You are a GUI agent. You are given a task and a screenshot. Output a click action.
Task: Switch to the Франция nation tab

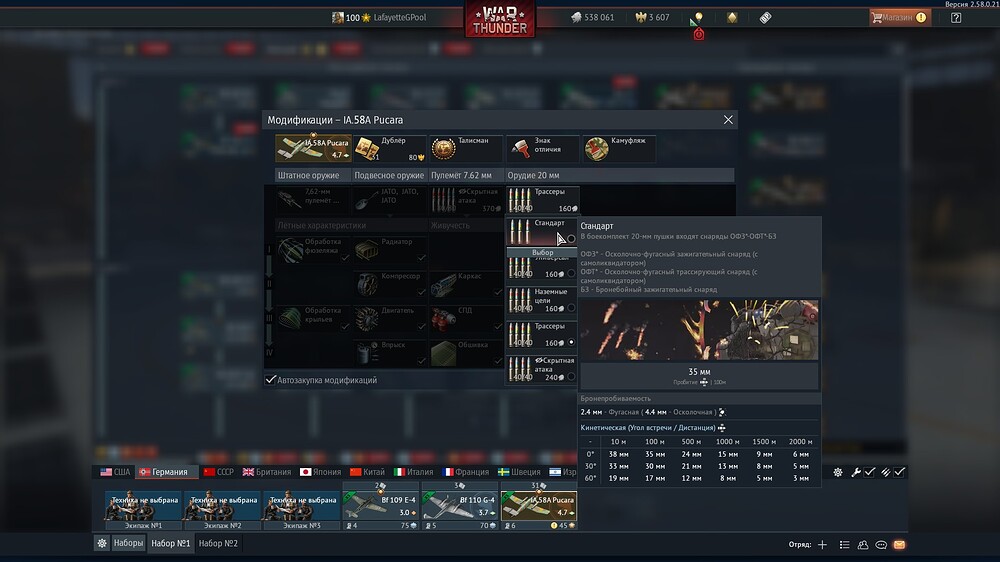(466, 472)
